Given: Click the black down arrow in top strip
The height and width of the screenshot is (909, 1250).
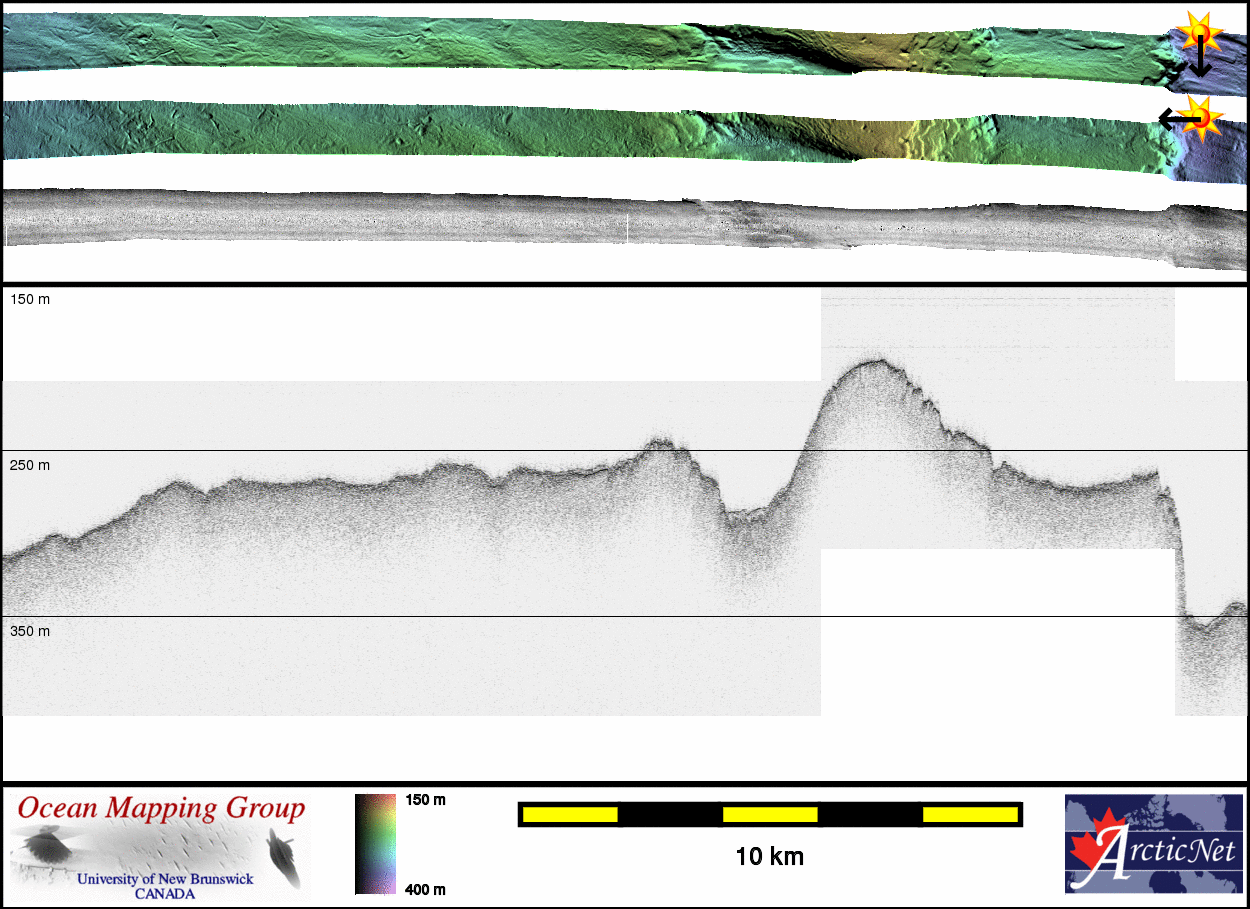Looking at the screenshot, I should click(1199, 62).
